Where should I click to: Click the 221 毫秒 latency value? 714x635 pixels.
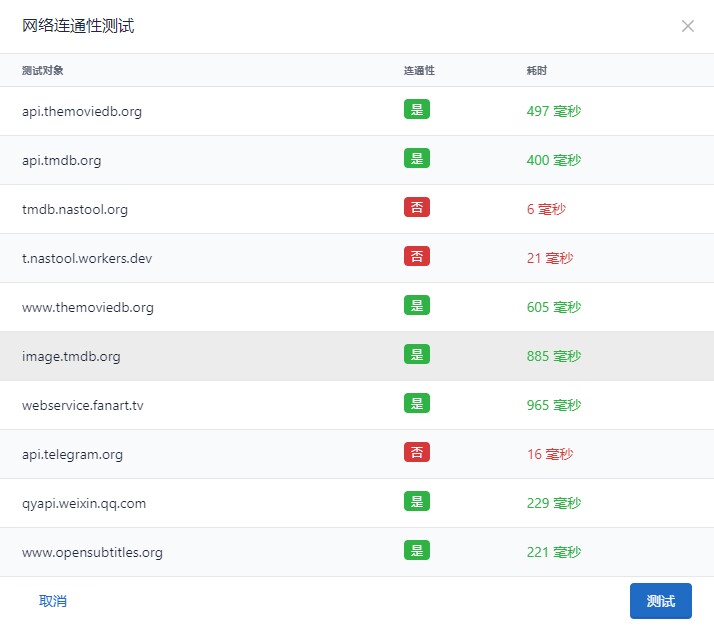click(x=554, y=552)
